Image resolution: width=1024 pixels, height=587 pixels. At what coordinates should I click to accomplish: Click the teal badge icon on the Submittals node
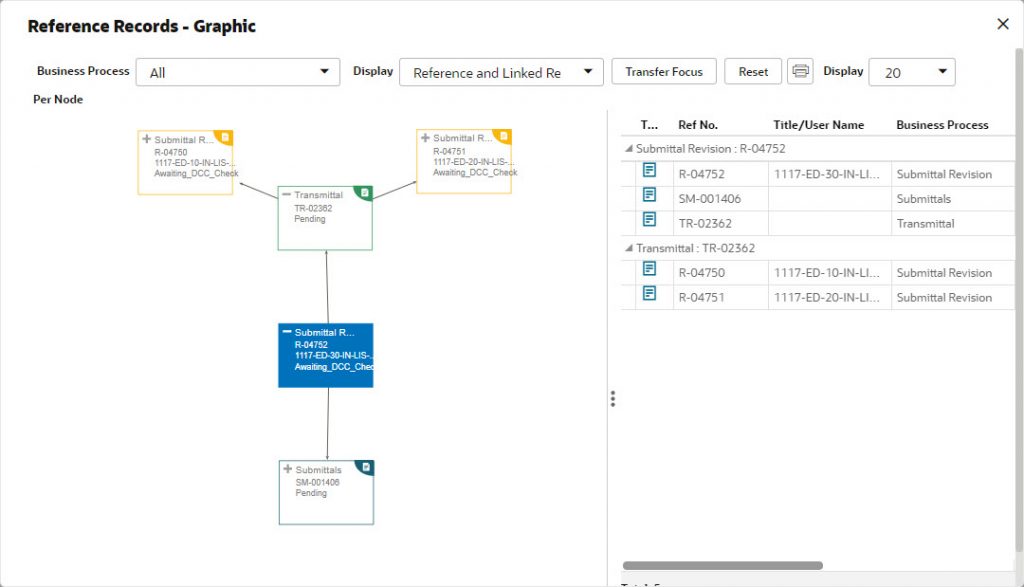click(366, 467)
